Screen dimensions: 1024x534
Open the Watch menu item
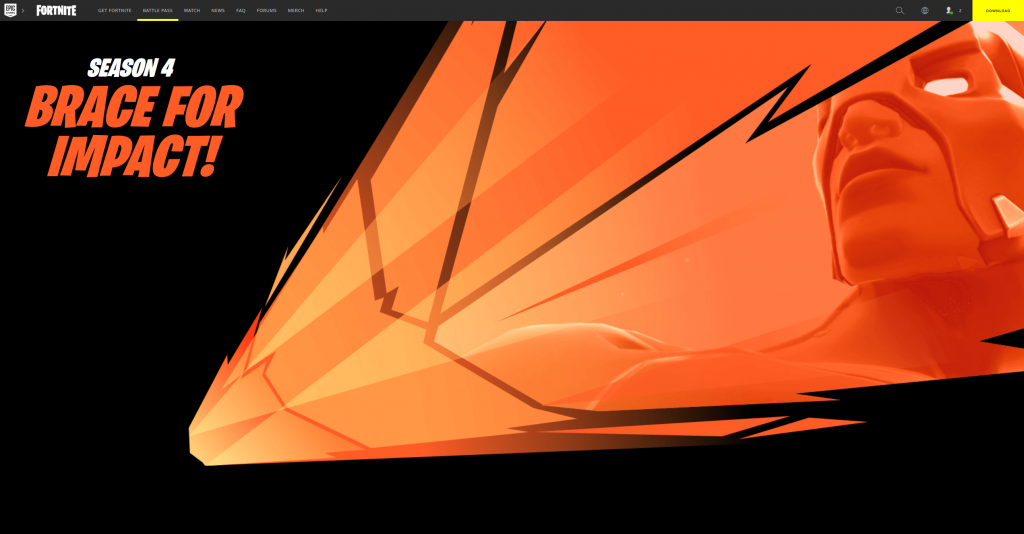[x=192, y=10]
